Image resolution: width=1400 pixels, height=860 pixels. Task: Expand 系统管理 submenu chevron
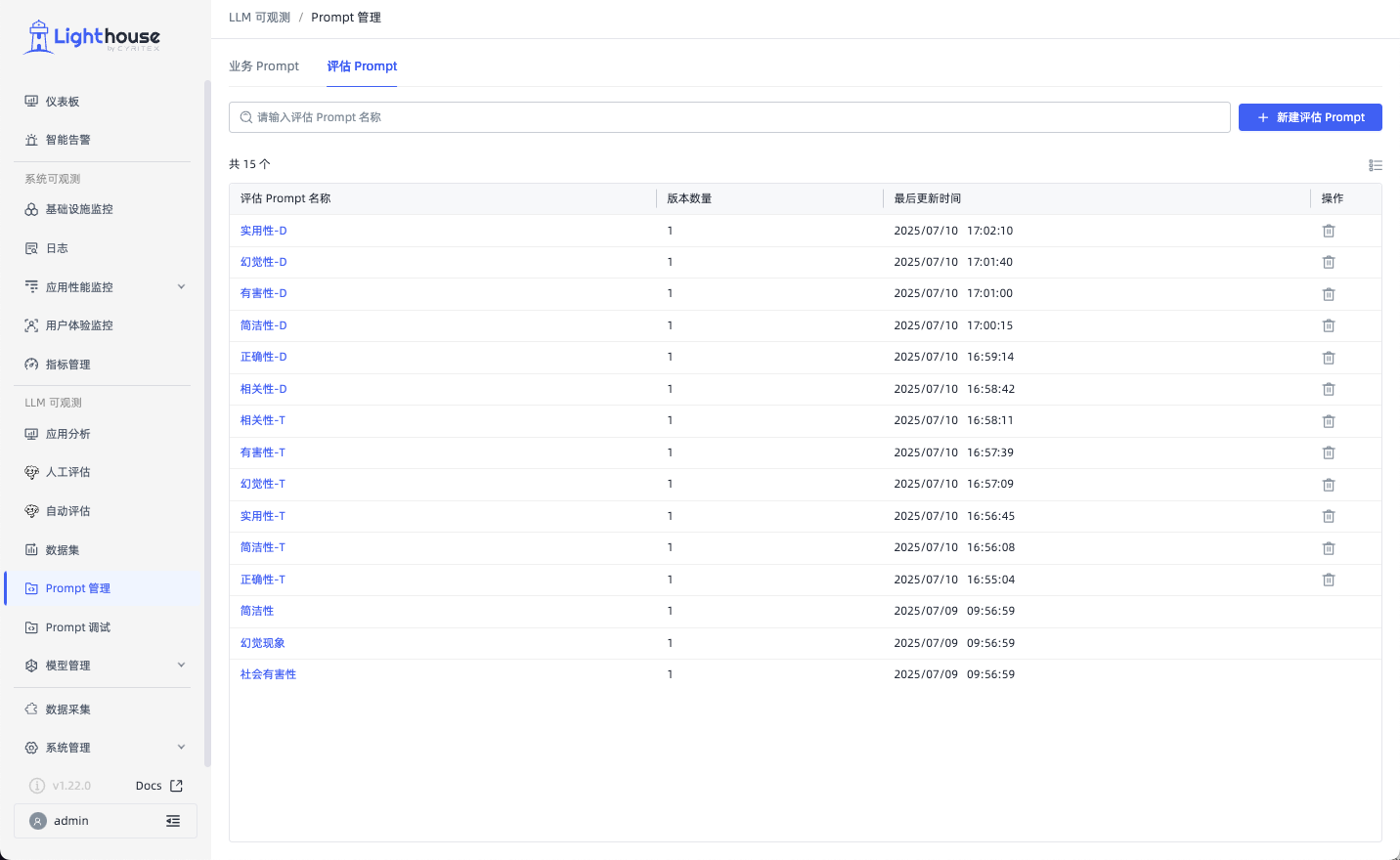point(181,748)
